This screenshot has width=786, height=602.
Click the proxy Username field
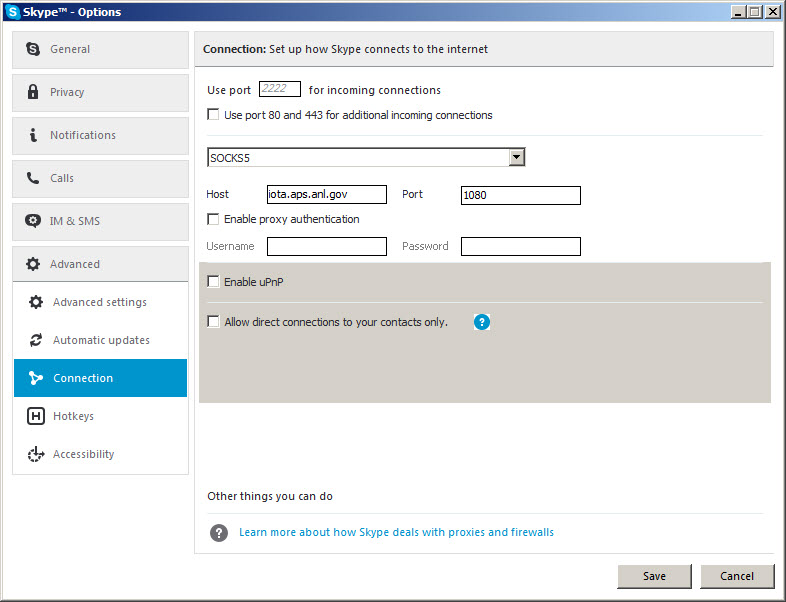point(327,247)
